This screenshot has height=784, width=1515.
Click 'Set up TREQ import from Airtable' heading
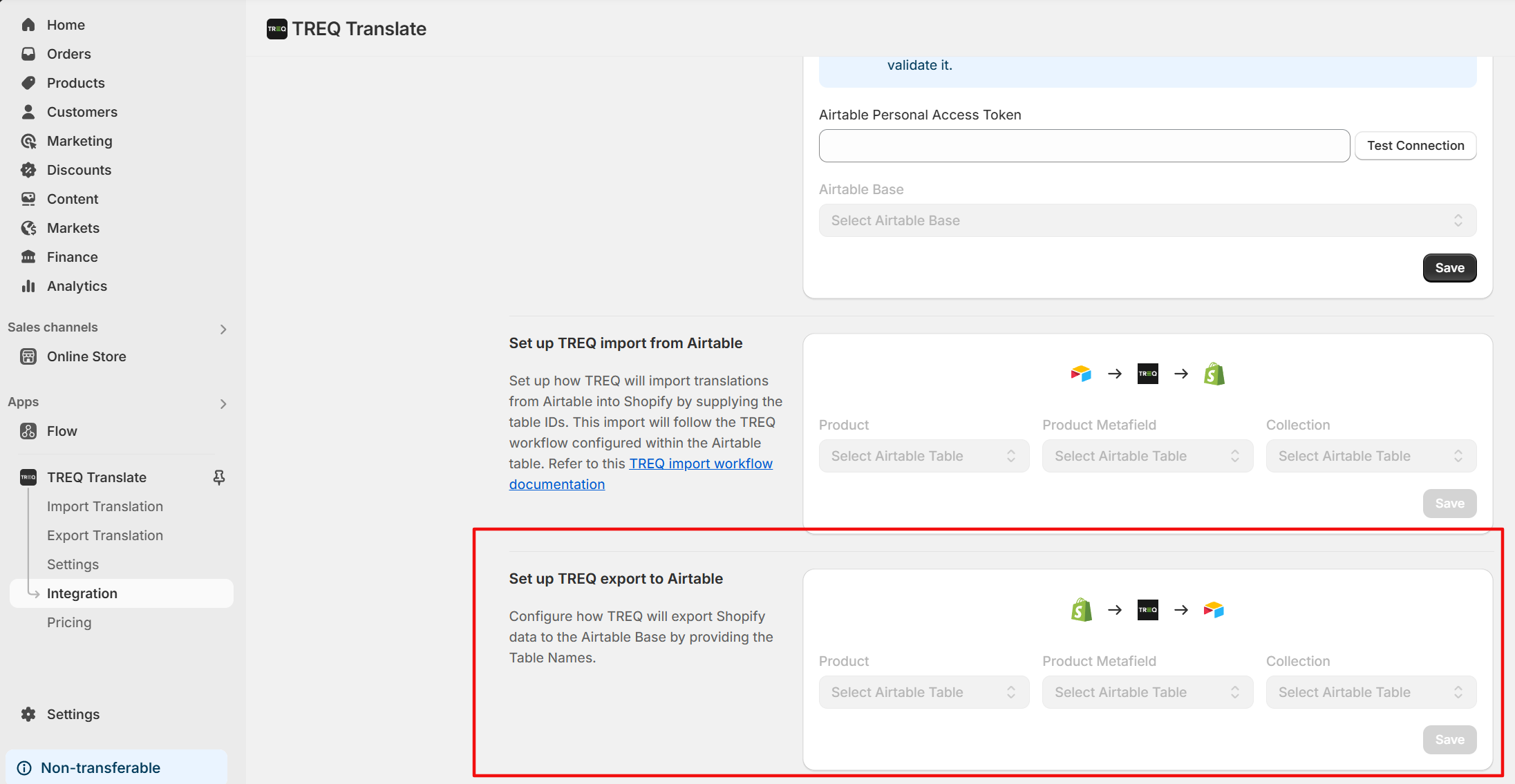[625, 343]
